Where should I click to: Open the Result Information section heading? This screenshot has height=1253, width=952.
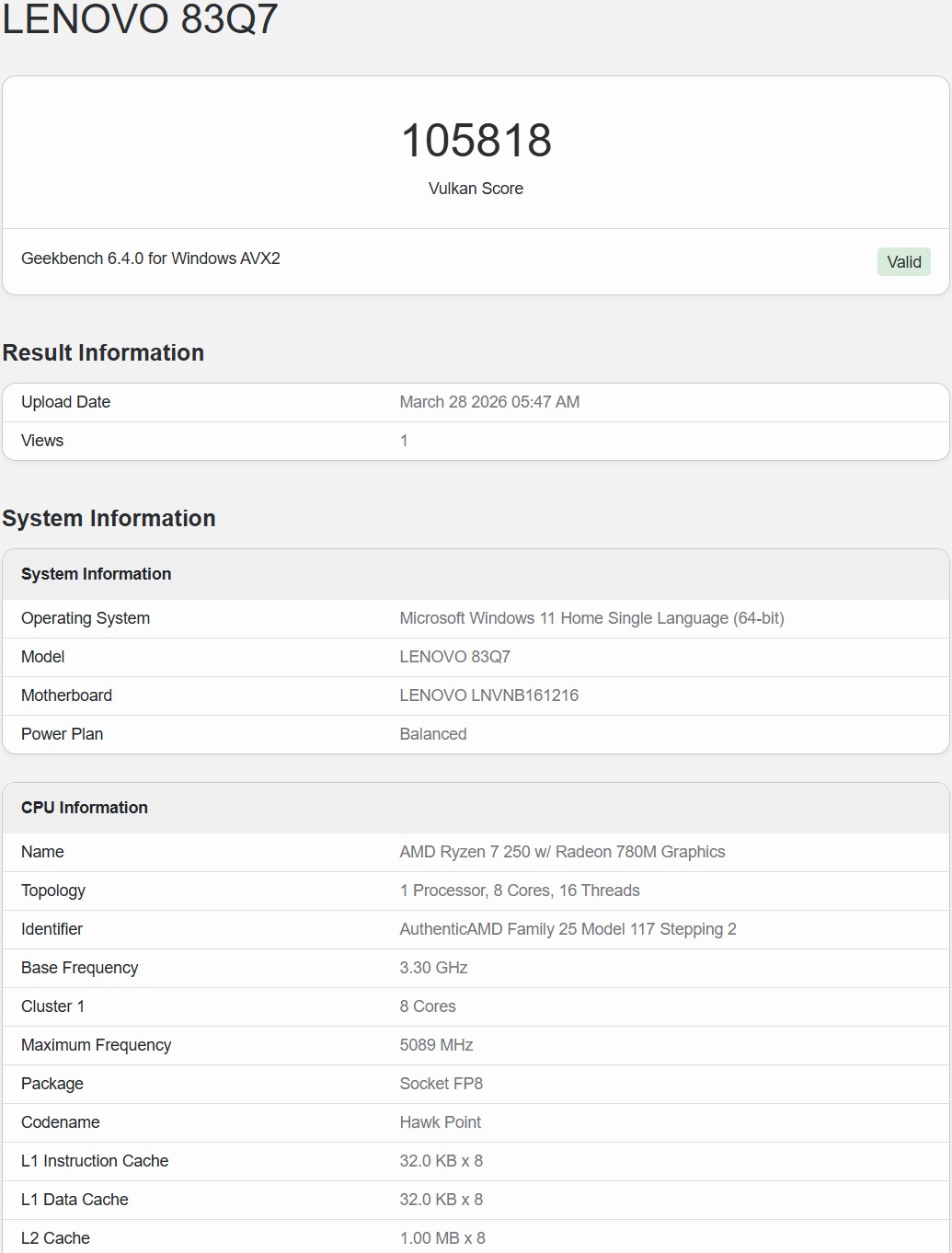tap(103, 353)
